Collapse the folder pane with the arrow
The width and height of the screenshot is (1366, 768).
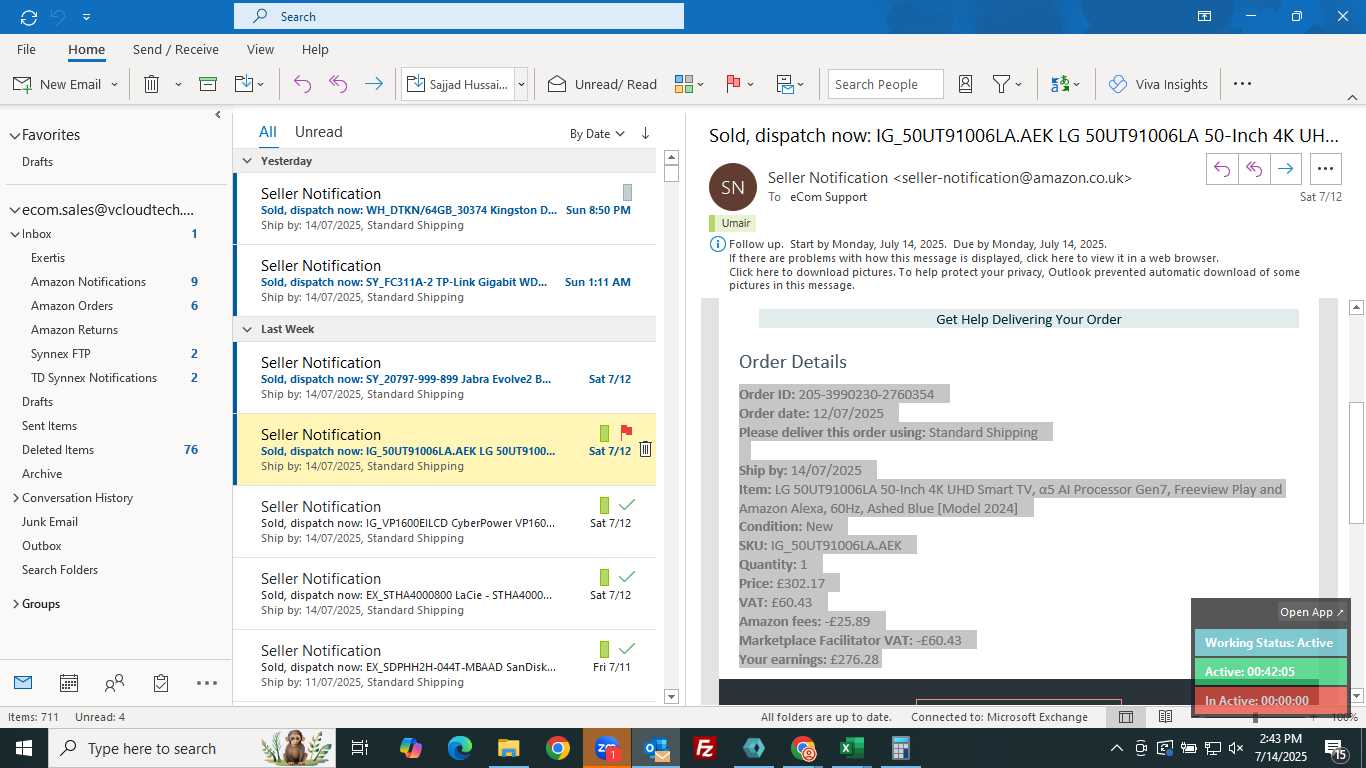[x=218, y=114]
